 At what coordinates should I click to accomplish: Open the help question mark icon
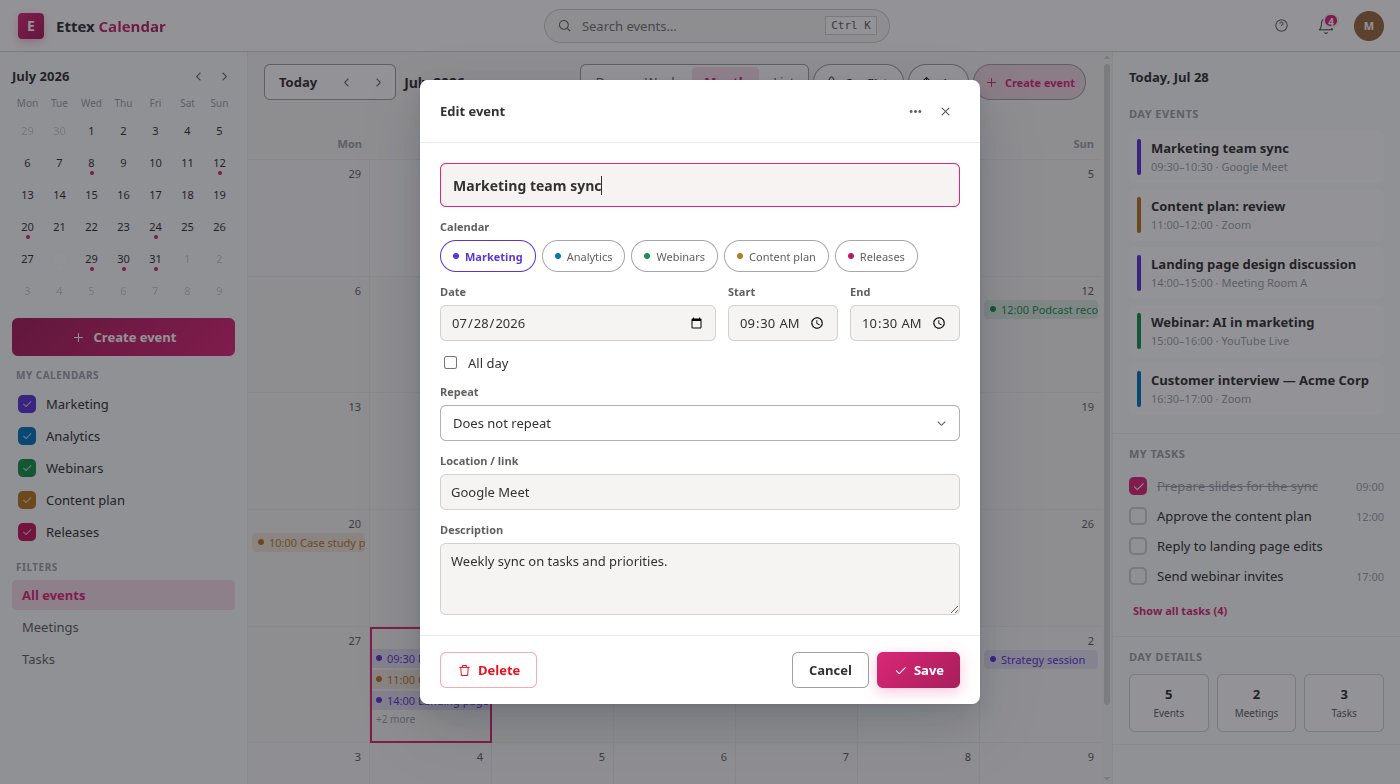[x=1282, y=26]
